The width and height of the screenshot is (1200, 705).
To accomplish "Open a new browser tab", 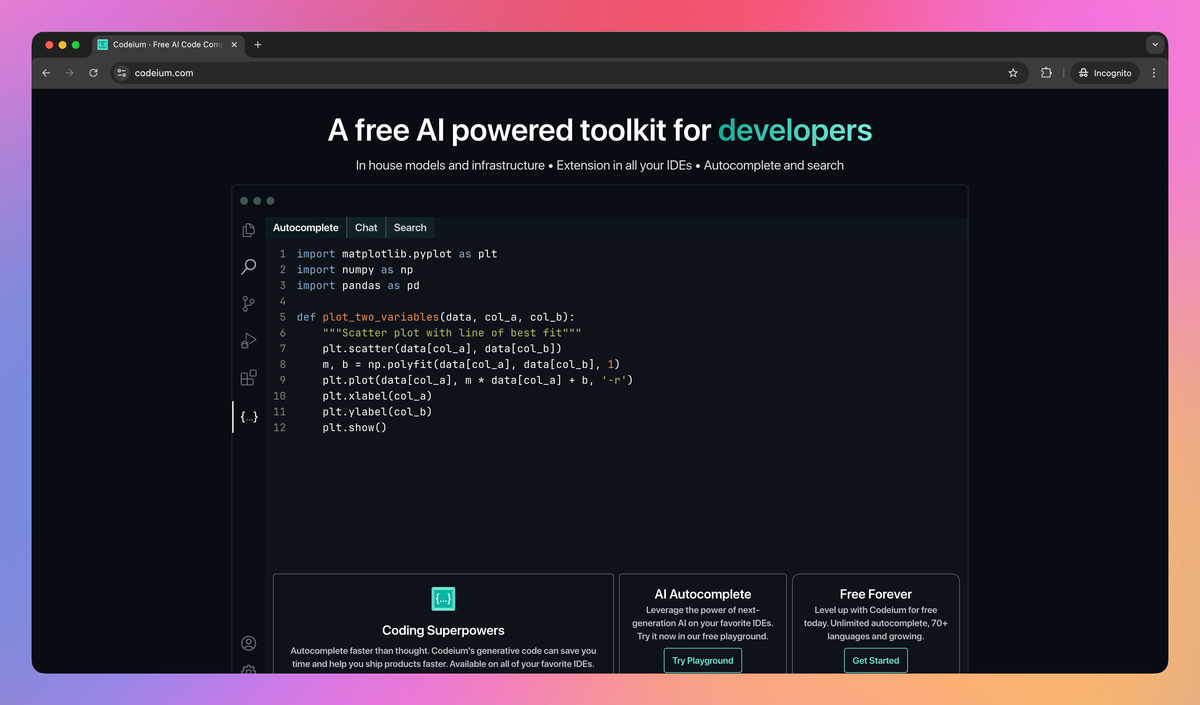I will click(x=258, y=45).
